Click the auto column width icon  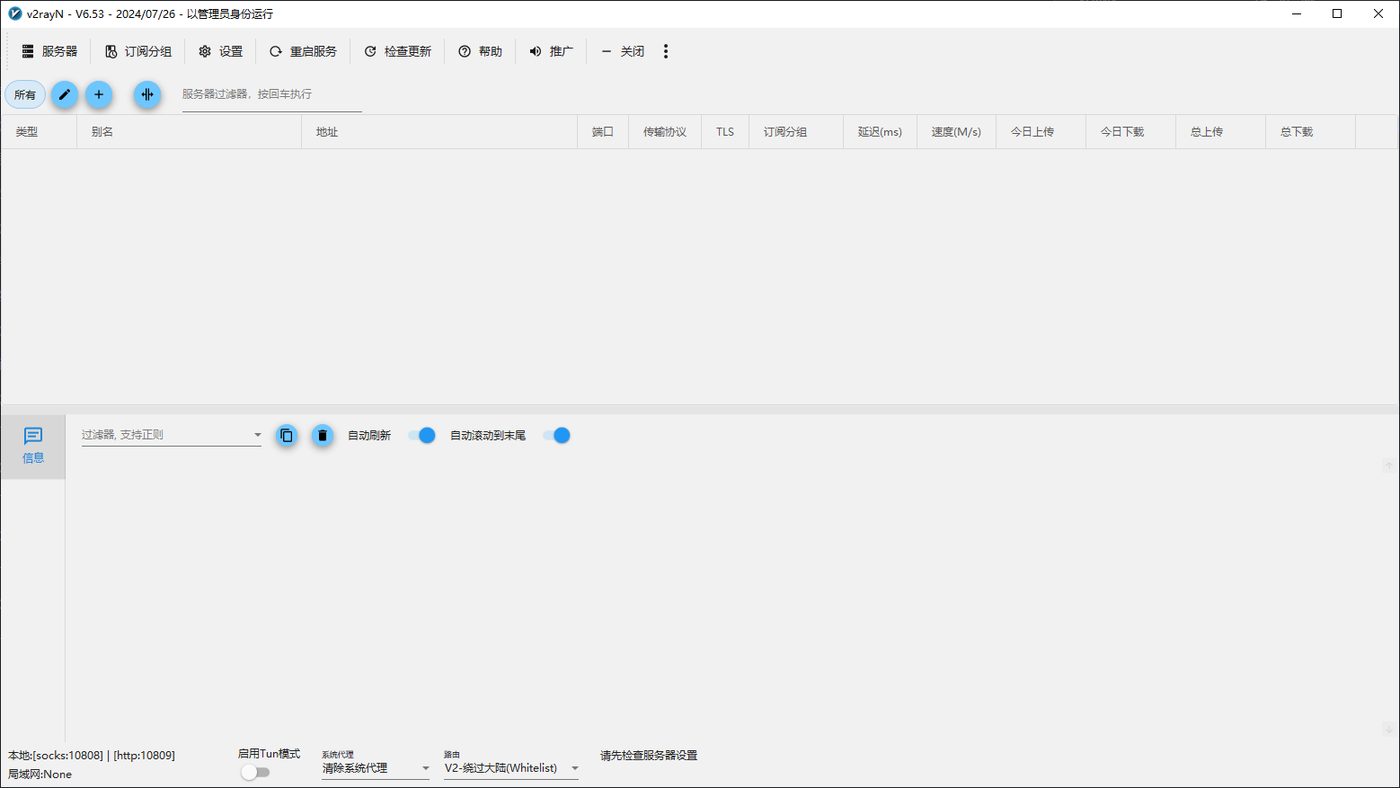tap(147, 94)
